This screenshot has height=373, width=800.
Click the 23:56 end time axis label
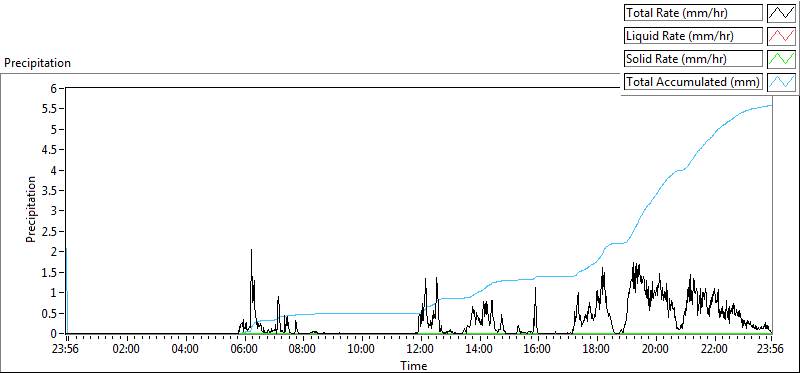(771, 350)
